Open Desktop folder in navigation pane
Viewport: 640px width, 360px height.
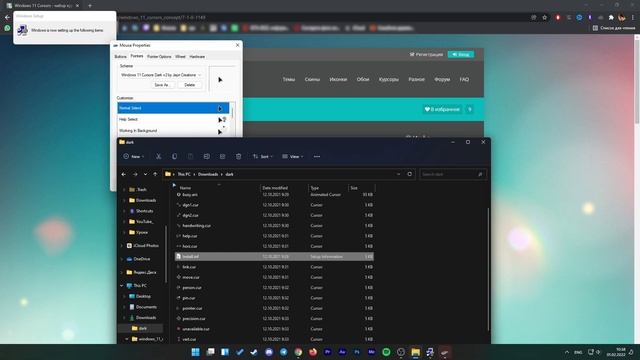point(143,296)
